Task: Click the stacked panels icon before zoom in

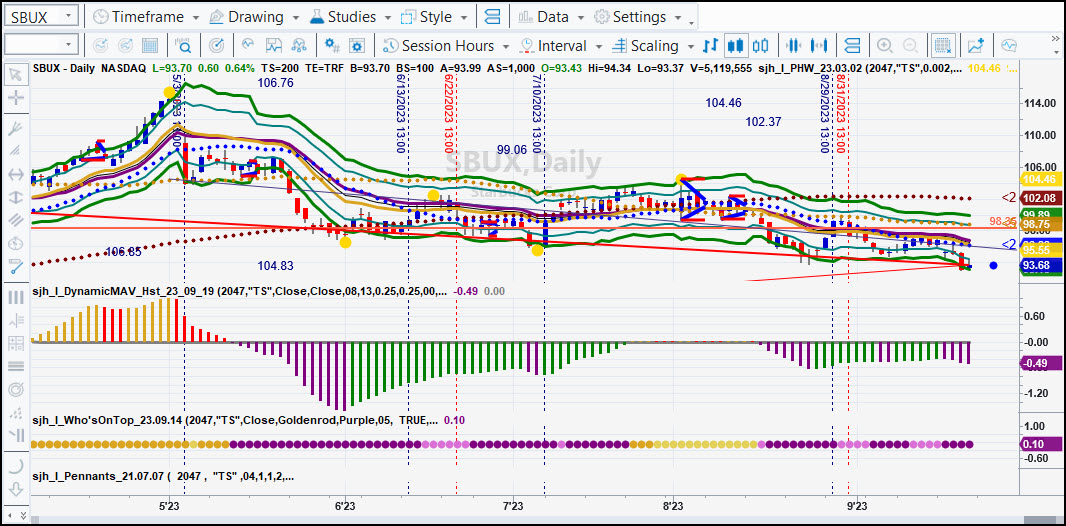Action: click(853, 46)
